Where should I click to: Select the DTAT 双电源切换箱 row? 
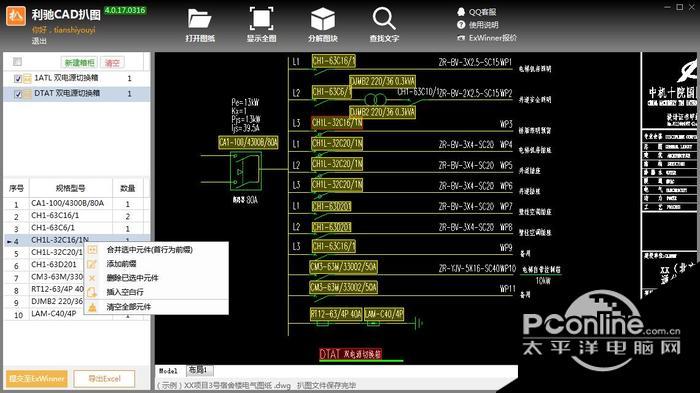click(77, 94)
